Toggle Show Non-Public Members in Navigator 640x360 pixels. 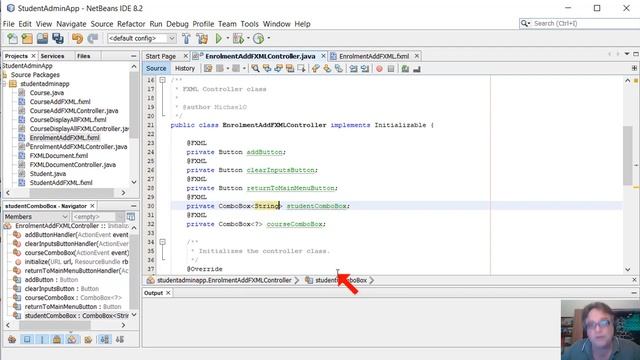(57, 339)
